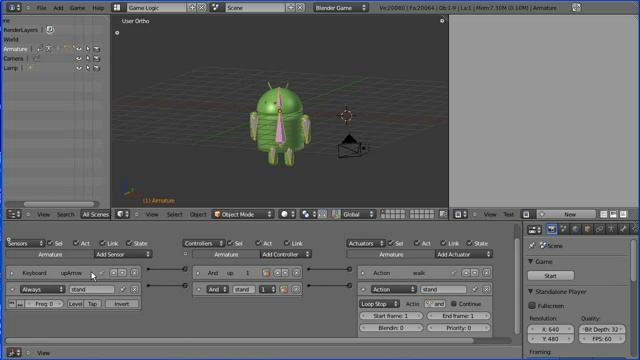This screenshot has width=640, height=360.
Task: Enable the Fullscreen checkbox
Action: tap(532, 306)
